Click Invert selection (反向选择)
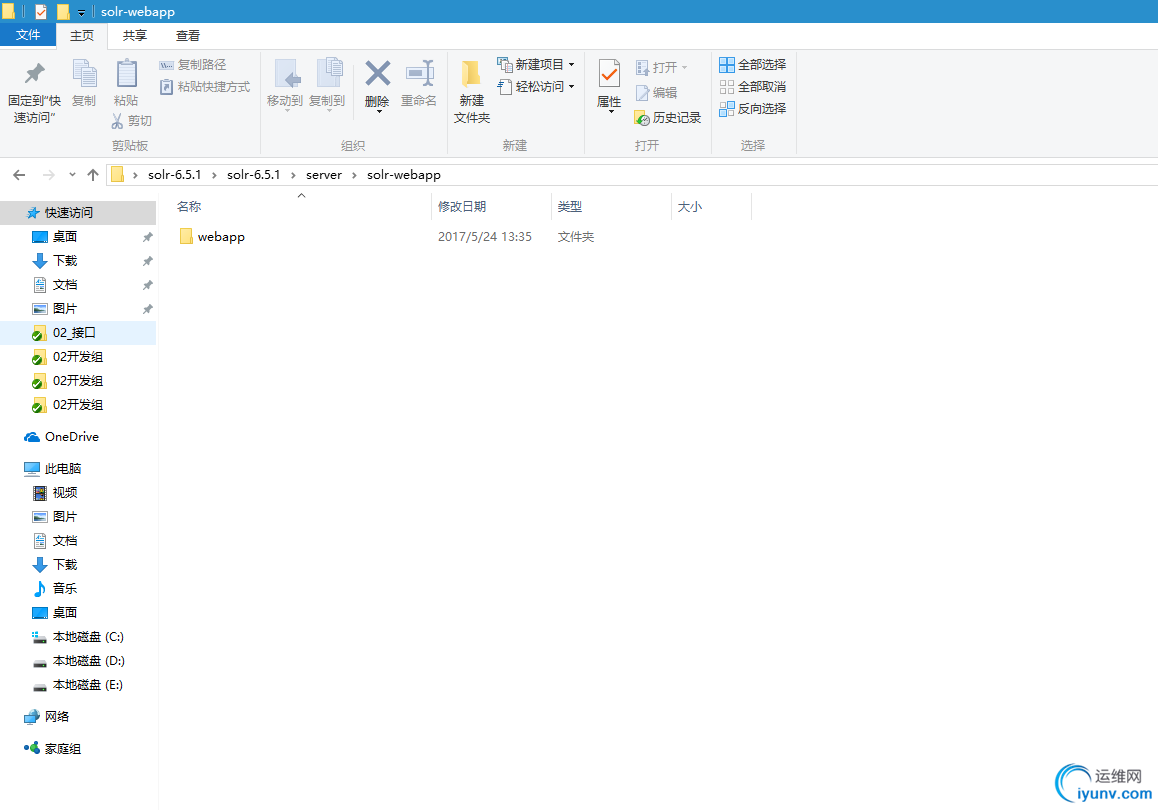This screenshot has height=810, width=1158. (753, 109)
